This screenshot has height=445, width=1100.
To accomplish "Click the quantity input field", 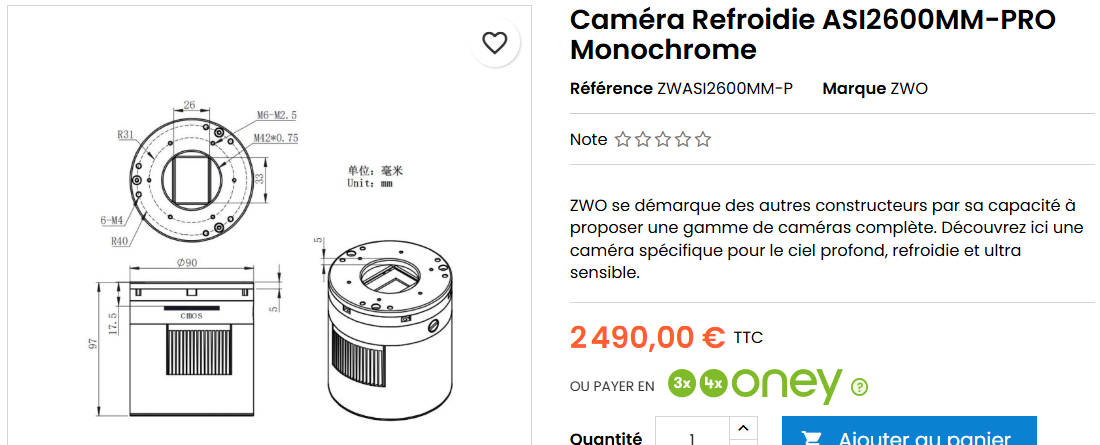I will pos(692,437).
